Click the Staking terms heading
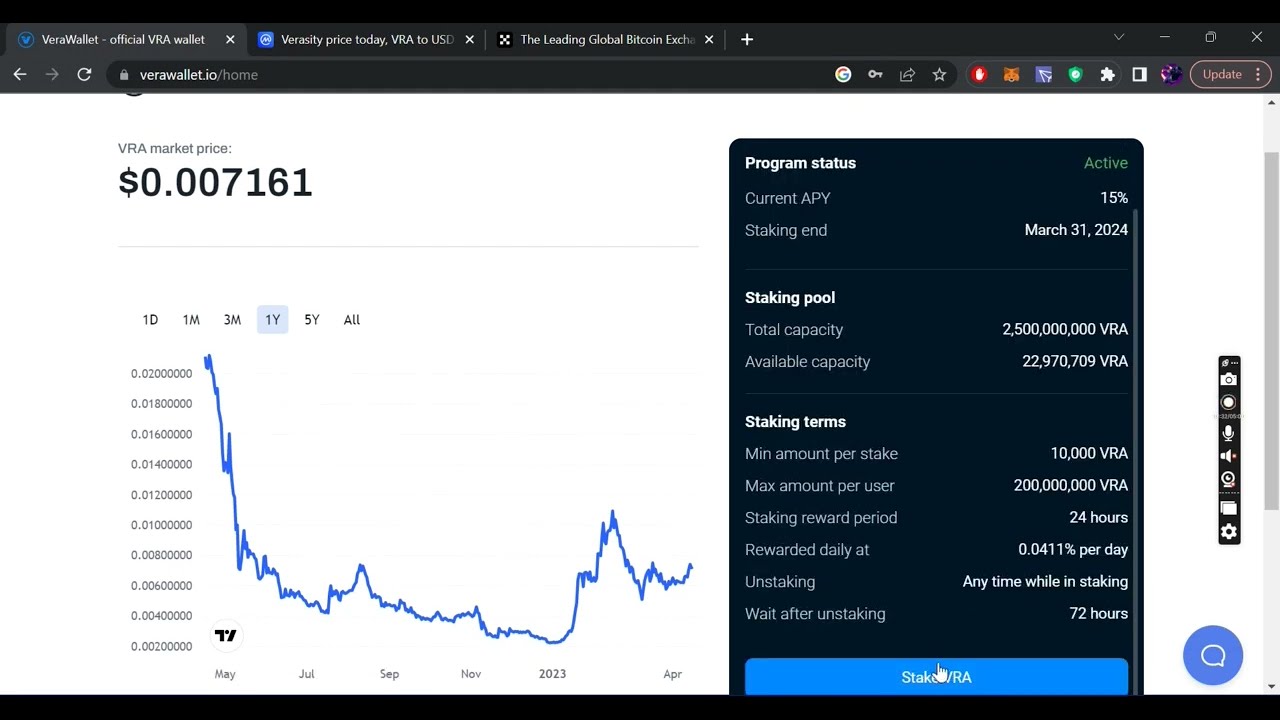The image size is (1280, 720). click(795, 422)
